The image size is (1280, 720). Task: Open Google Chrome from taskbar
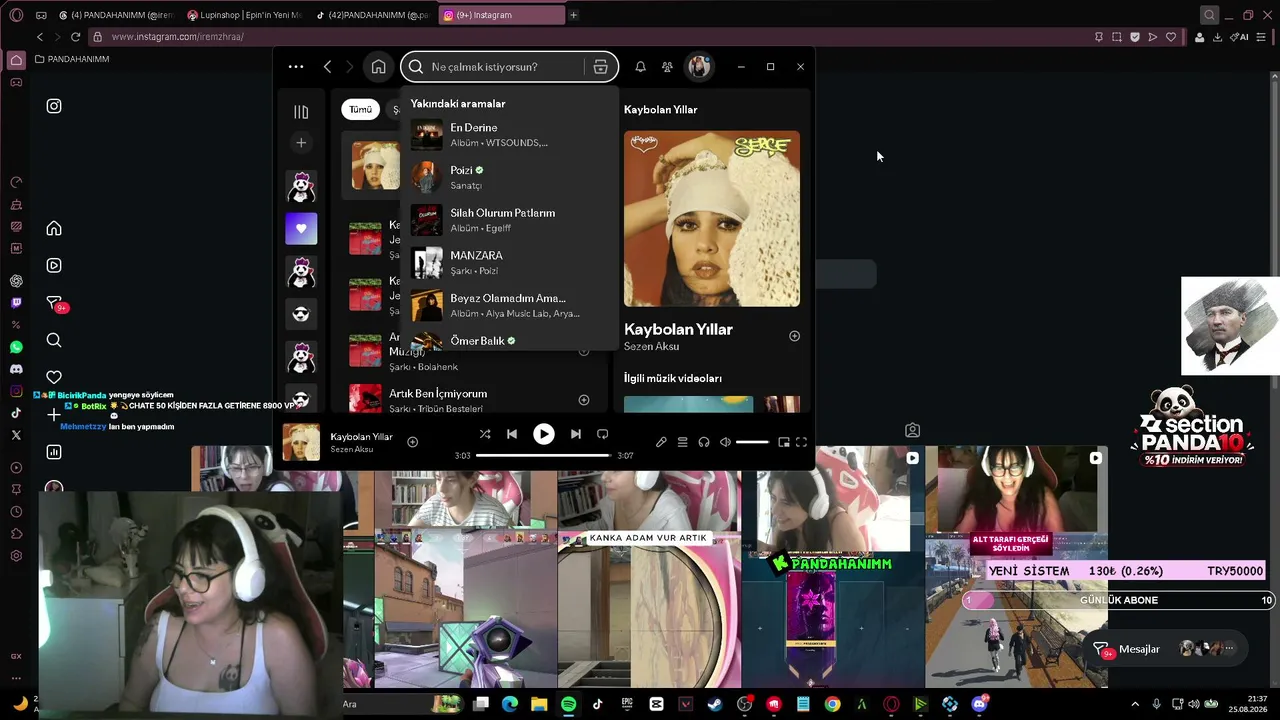[832, 704]
